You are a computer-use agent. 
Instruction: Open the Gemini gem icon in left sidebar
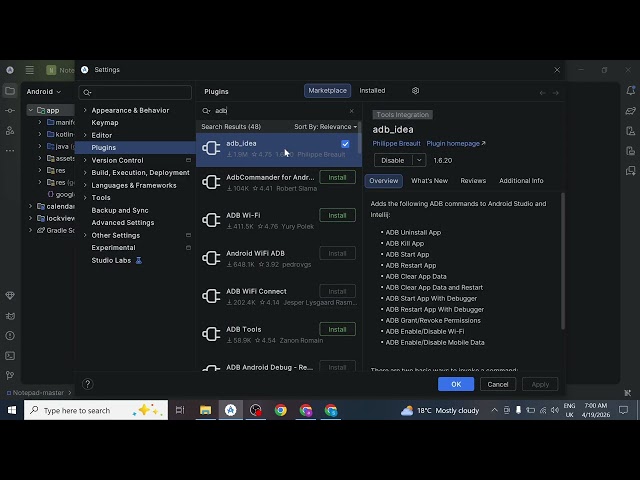[10, 295]
